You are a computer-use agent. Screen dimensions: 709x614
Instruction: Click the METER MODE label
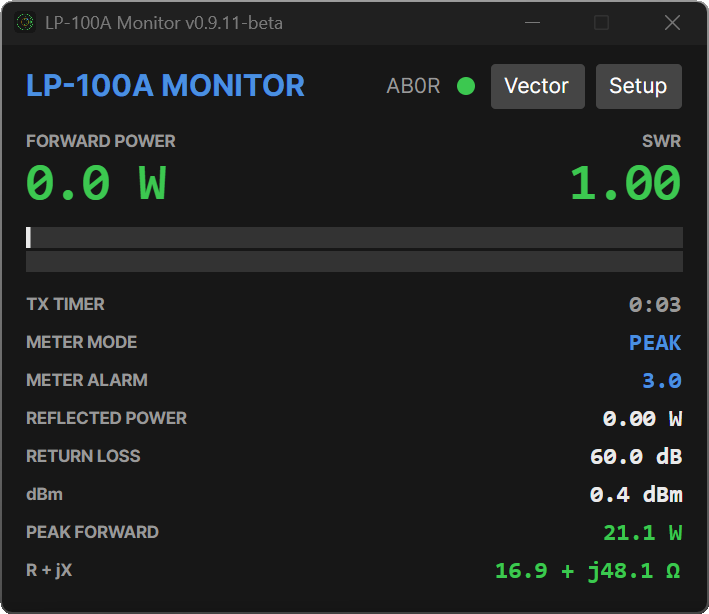click(81, 342)
